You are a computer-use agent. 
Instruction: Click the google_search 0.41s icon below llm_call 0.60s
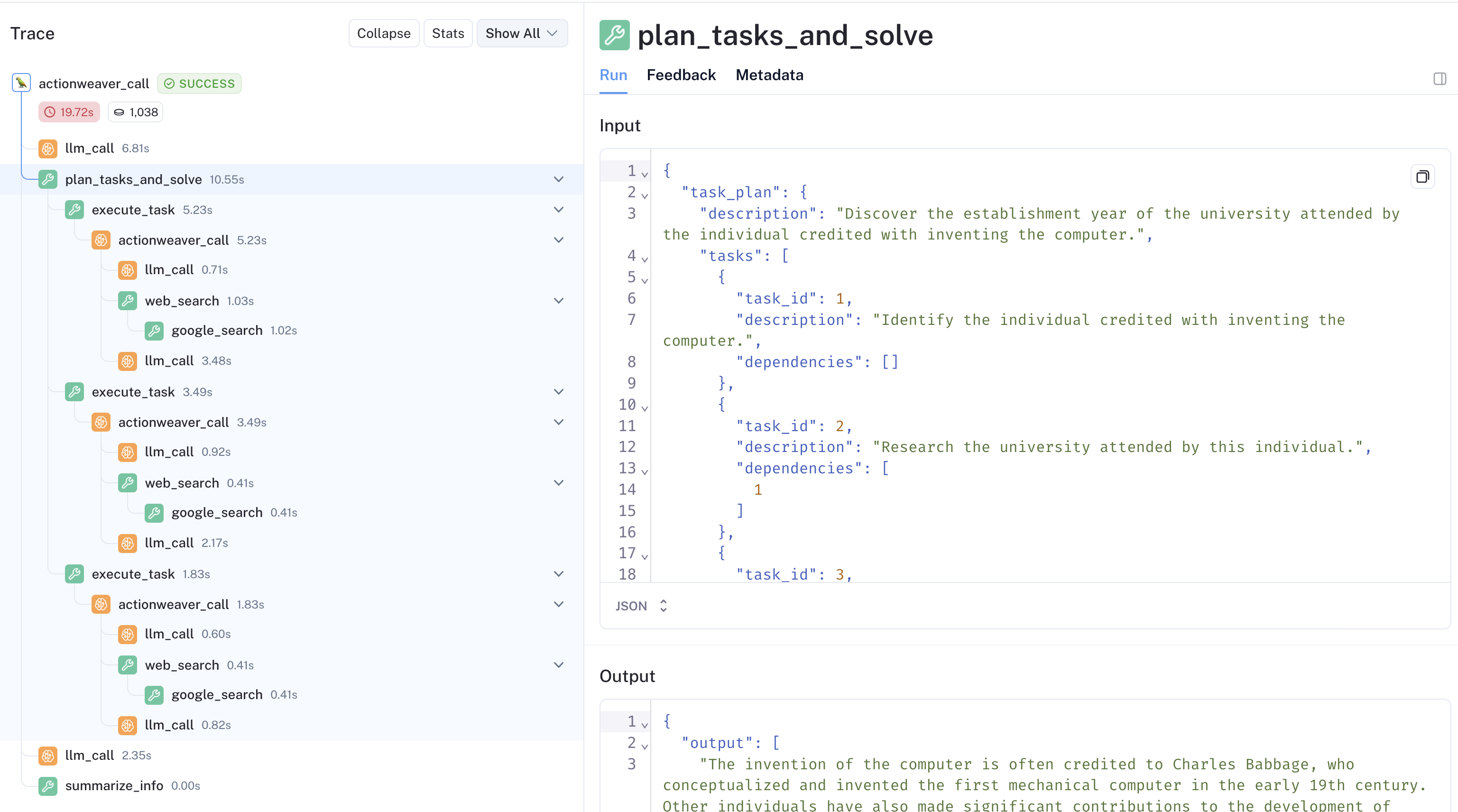[154, 695]
